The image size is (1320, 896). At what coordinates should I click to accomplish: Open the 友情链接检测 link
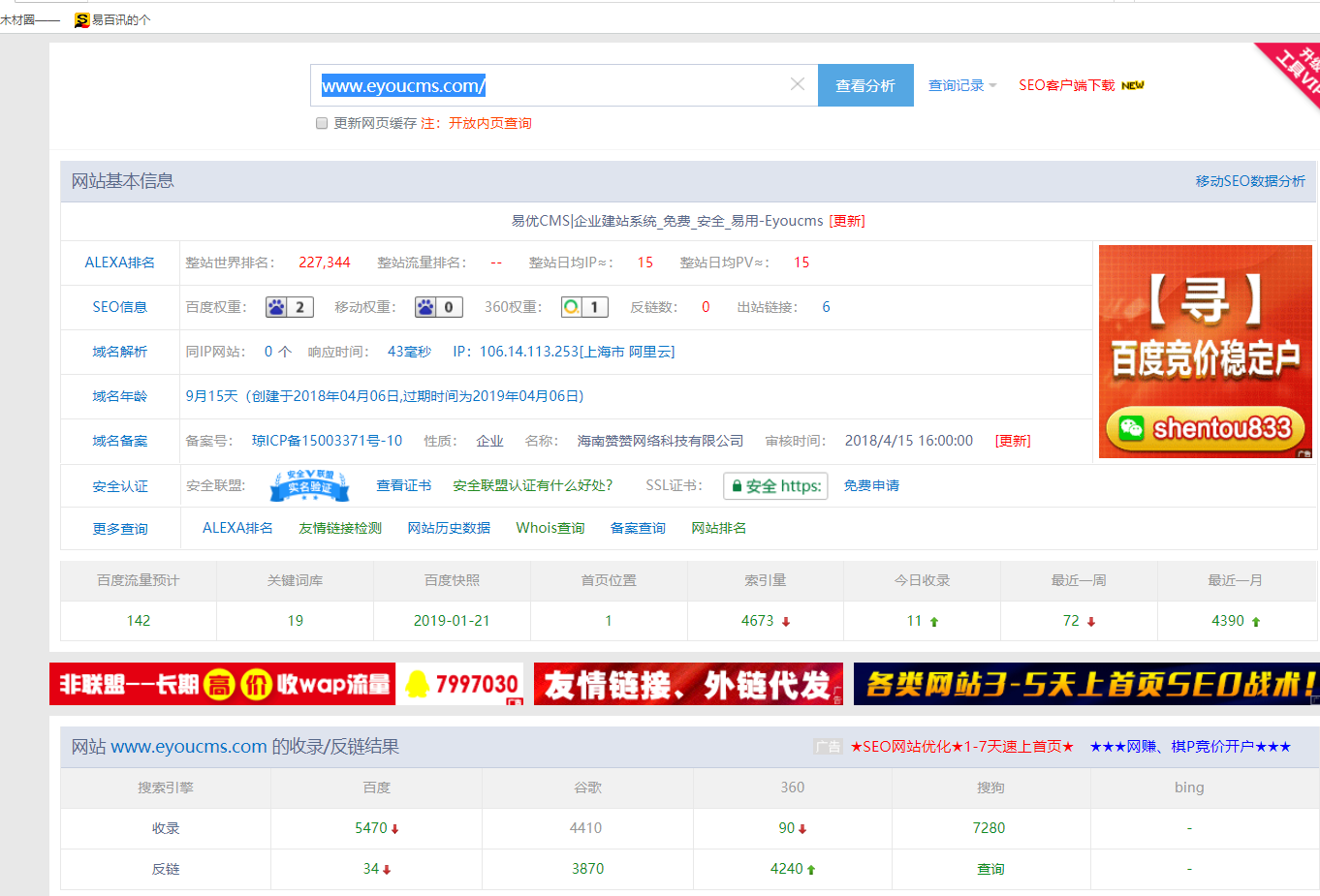340,528
